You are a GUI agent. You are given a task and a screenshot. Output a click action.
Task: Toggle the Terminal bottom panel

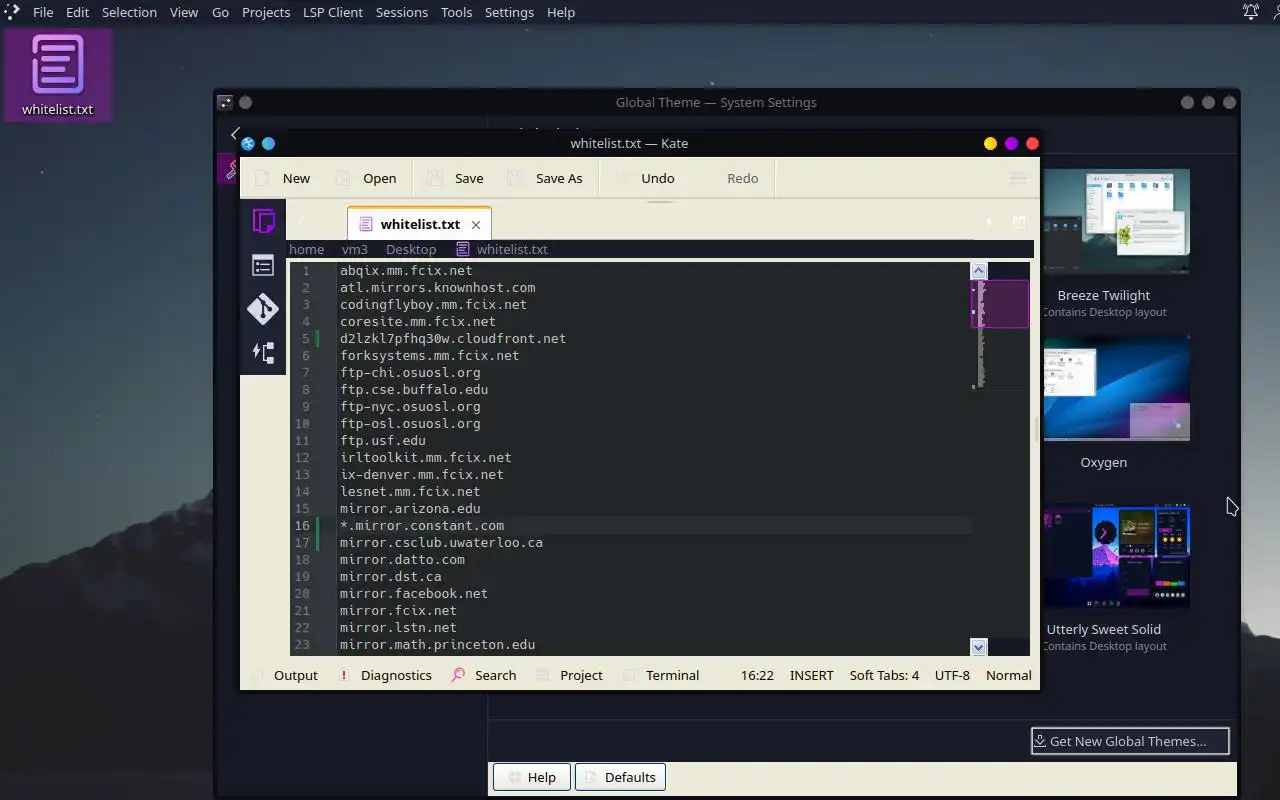(661, 675)
